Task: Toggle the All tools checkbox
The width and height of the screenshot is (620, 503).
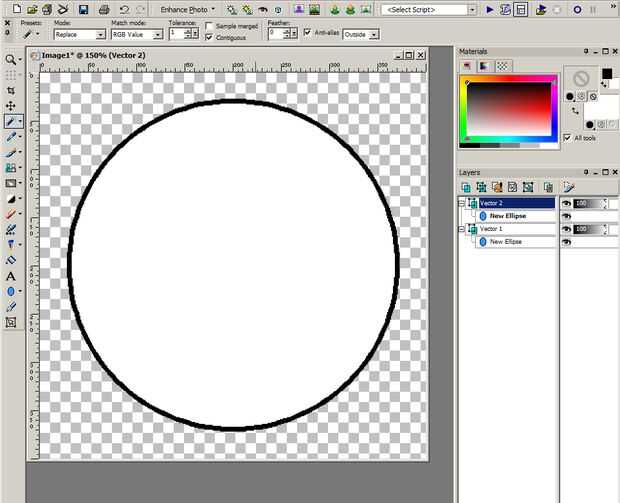Action: tap(567, 138)
